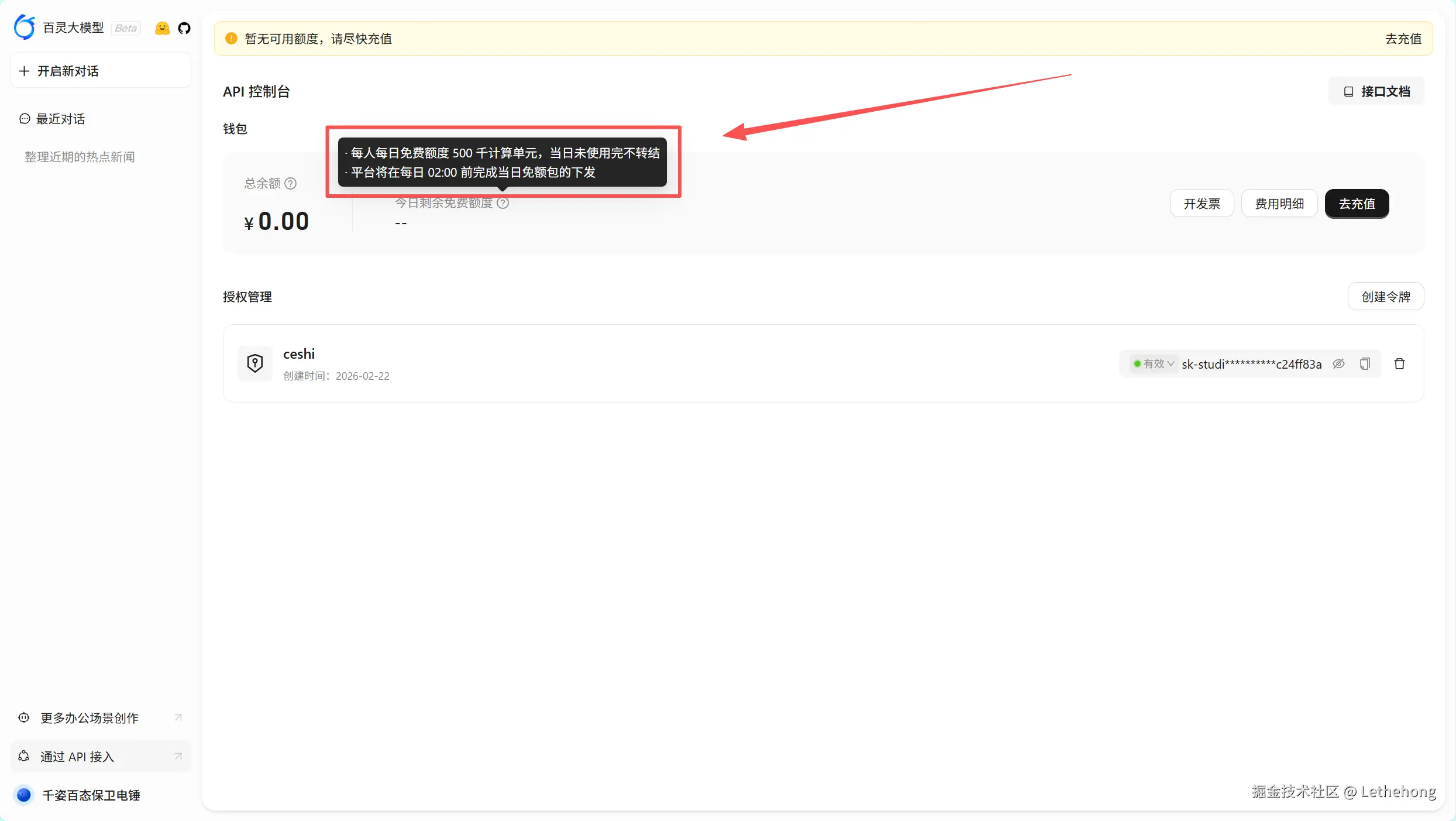The image size is (1456, 821).
Task: Click 去充值 link in warning banner
Action: coord(1403,39)
